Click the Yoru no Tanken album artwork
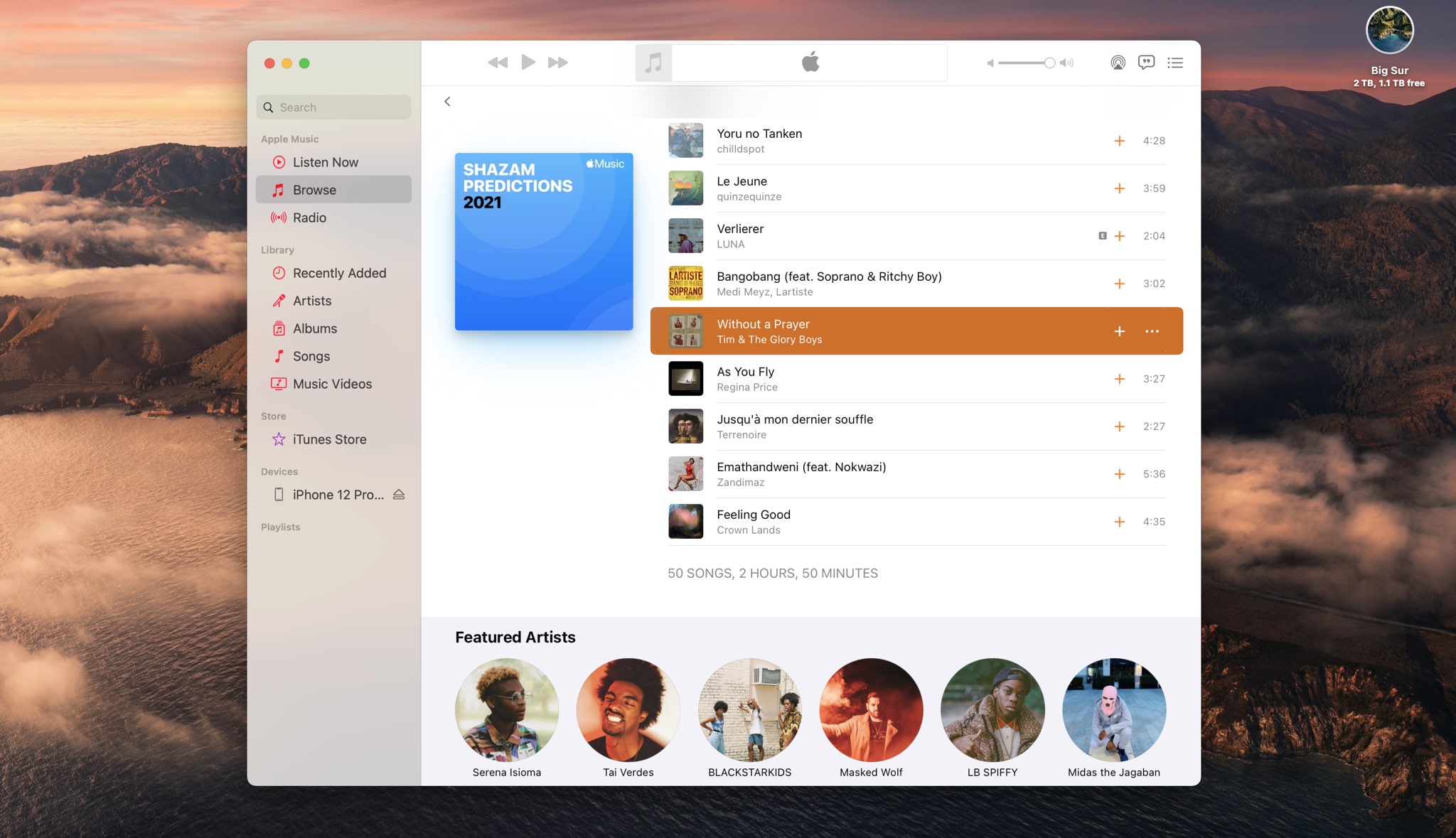This screenshot has height=838, width=1456. click(x=685, y=141)
